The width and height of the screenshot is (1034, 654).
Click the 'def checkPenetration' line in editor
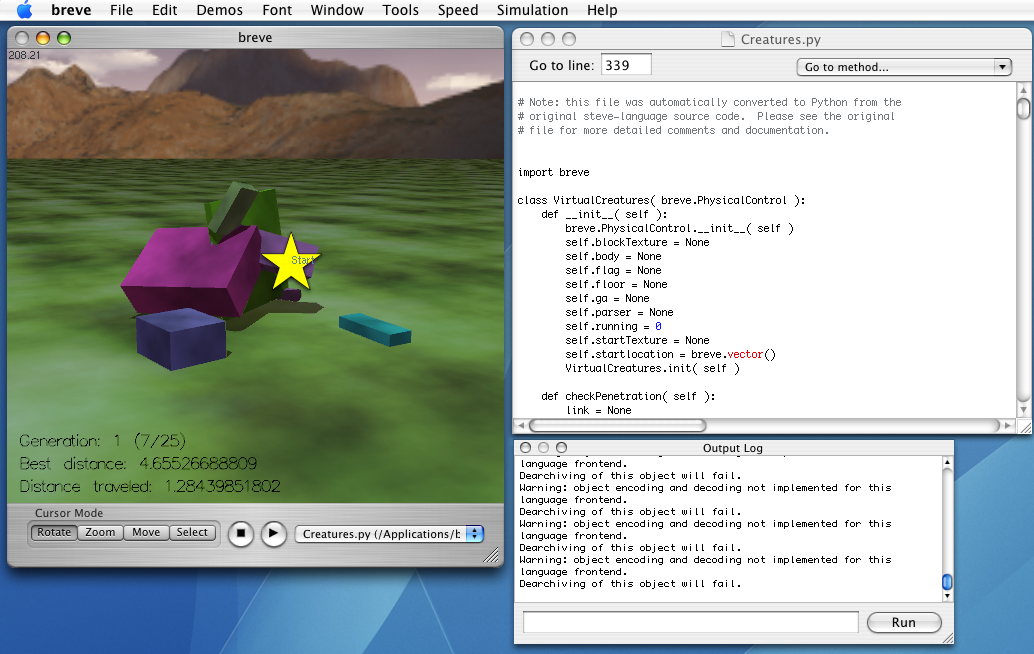click(x=628, y=396)
